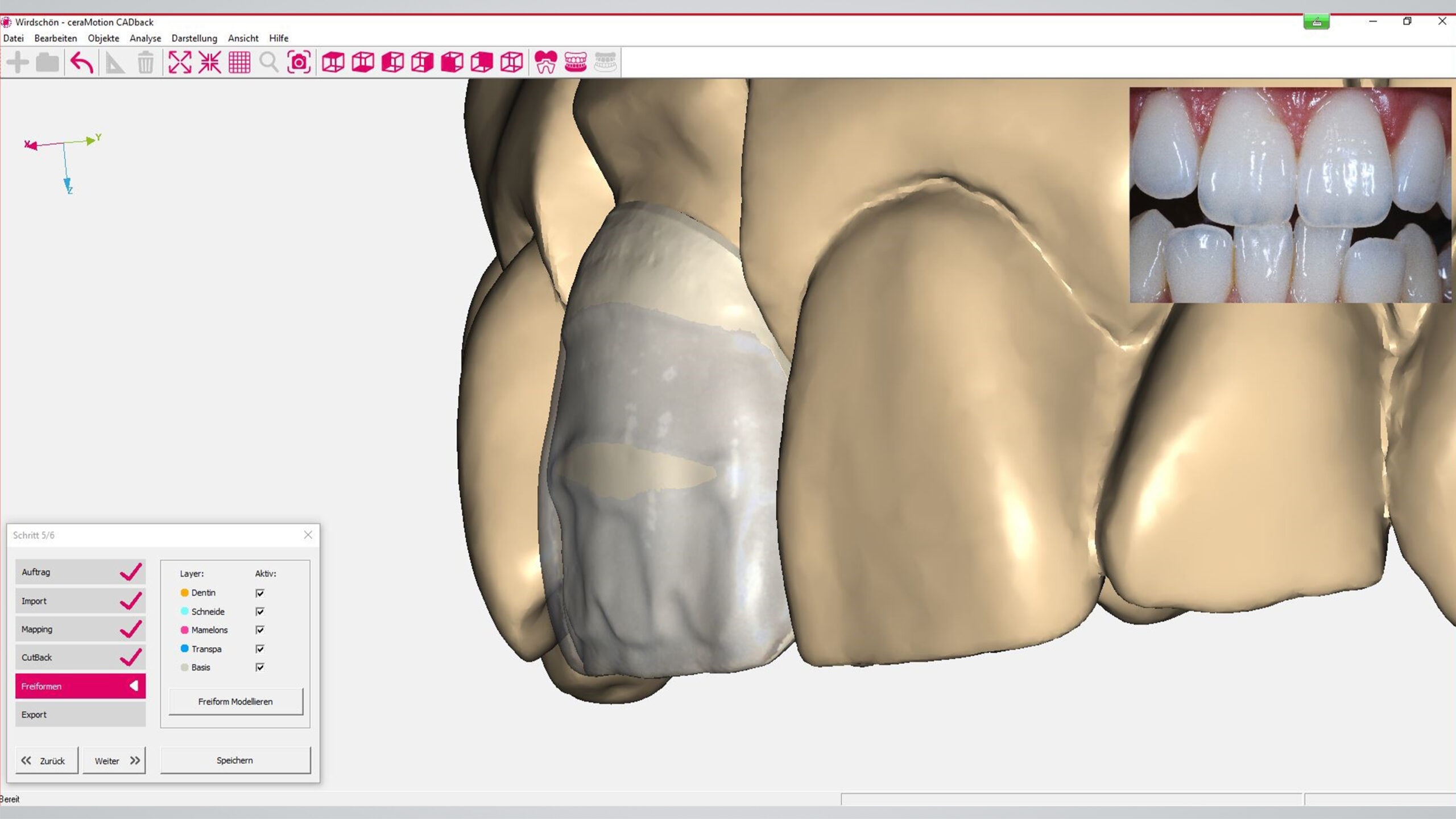Screen dimensions: 1456x819
Task: Click the undo arrow icon
Action: coord(82,63)
